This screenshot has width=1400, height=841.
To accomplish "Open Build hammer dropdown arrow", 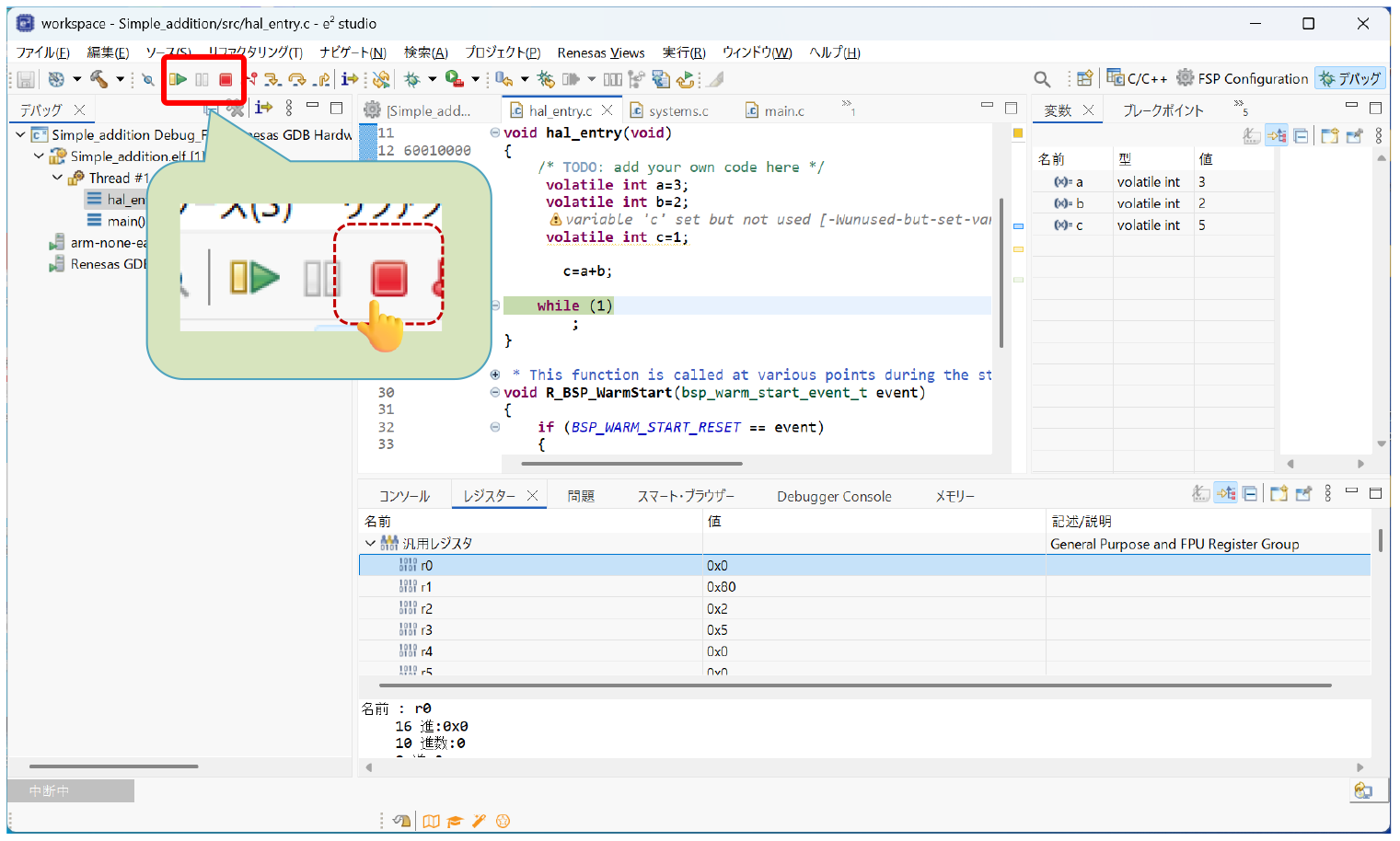I will [x=120, y=80].
